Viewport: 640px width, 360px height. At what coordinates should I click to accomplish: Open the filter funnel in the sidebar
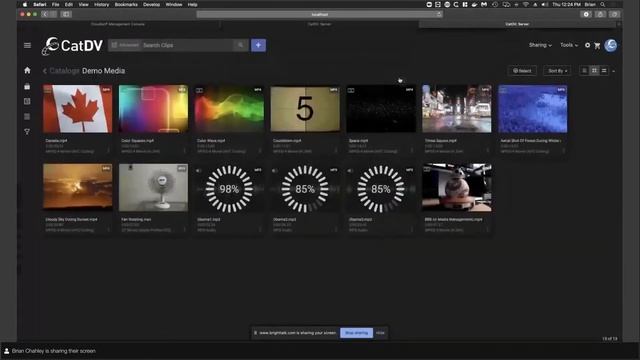(x=27, y=131)
